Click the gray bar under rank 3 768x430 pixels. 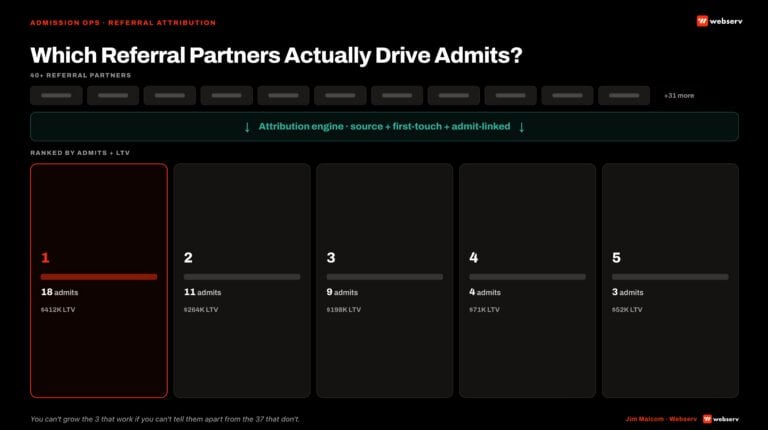pos(384,277)
